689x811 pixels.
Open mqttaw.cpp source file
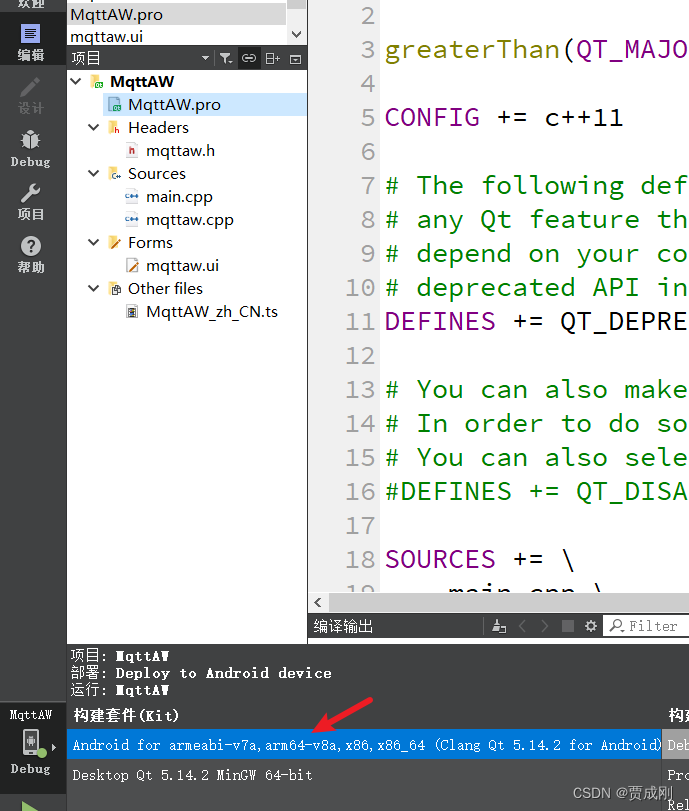[x=189, y=219]
